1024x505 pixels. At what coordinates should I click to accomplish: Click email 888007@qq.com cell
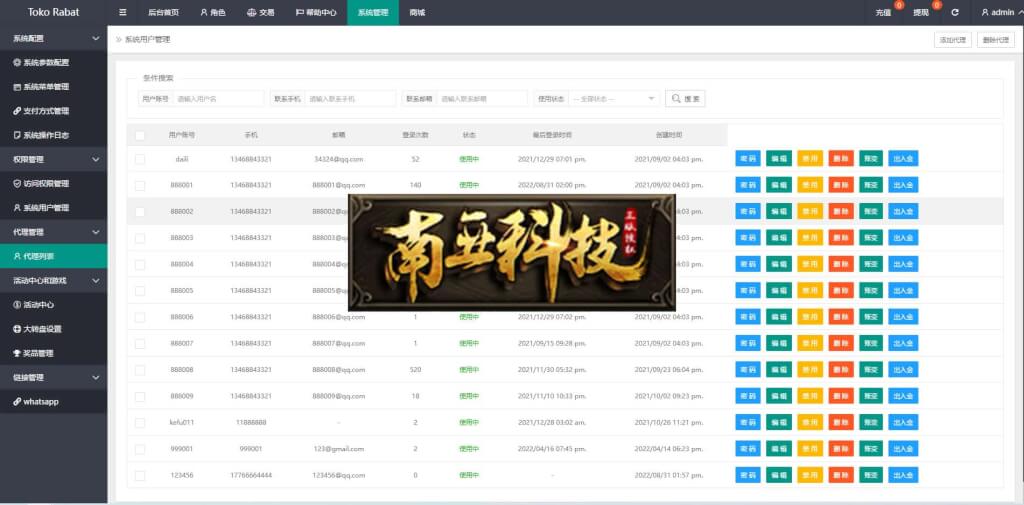point(338,343)
